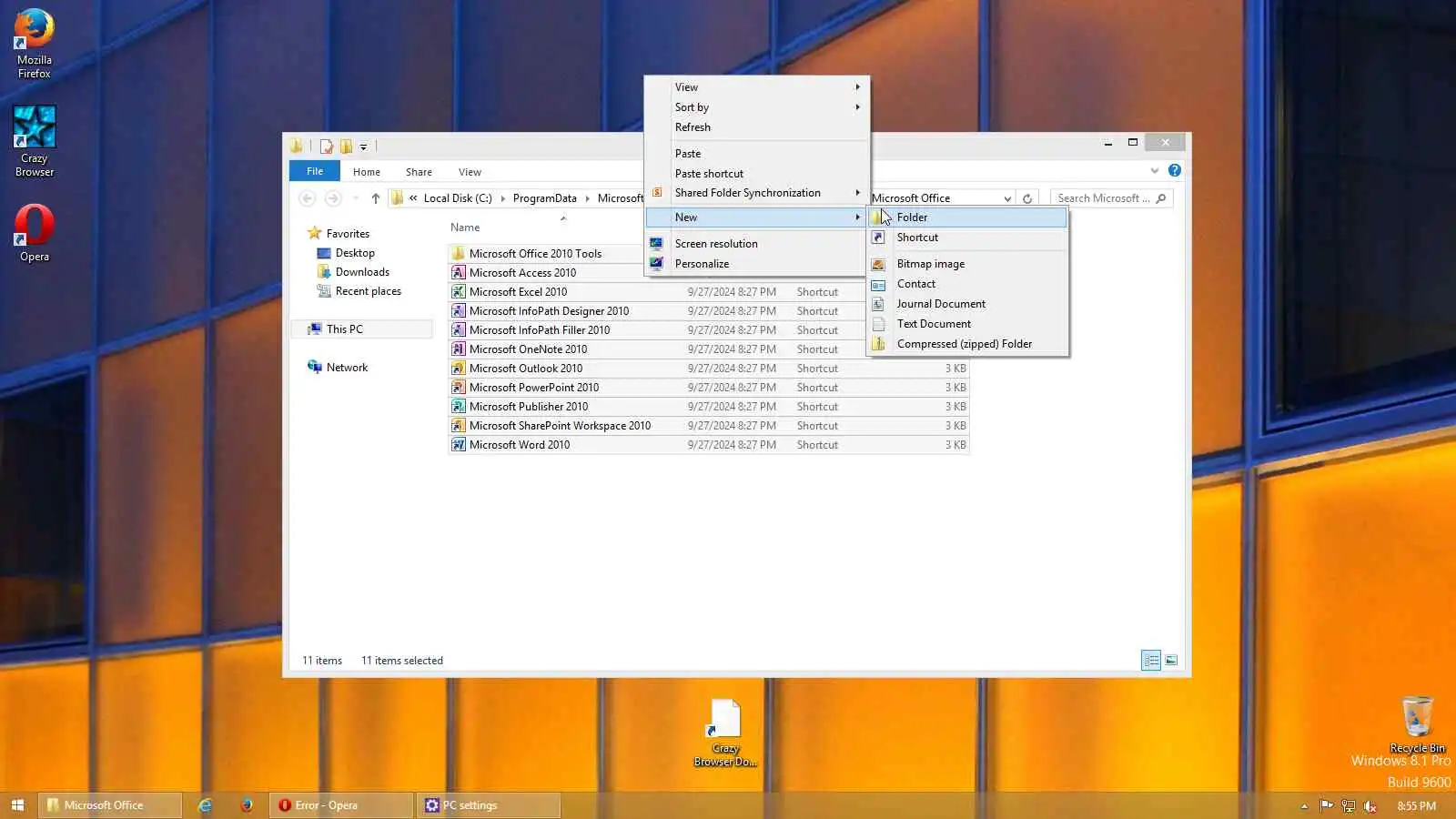This screenshot has width=1456, height=819.
Task: Select the Opera desktop icon
Action: [x=35, y=233]
